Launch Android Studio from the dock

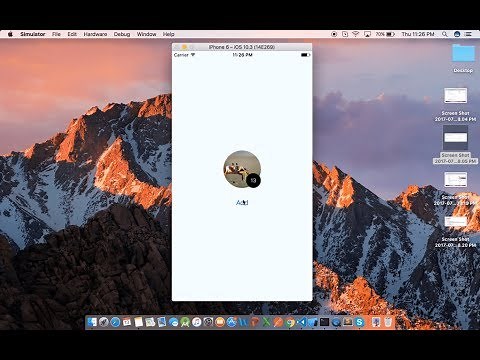tap(185, 322)
